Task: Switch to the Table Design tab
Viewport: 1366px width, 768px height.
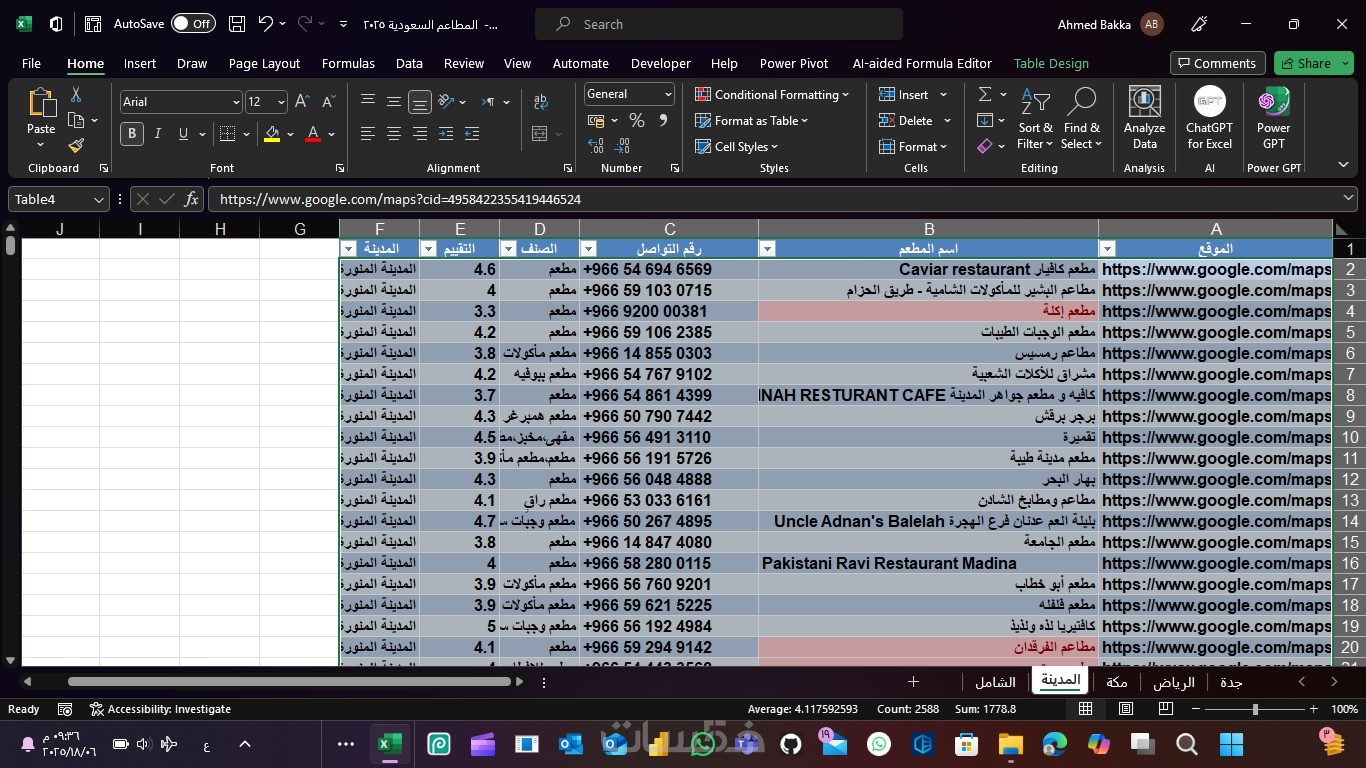Action: 1051,63
